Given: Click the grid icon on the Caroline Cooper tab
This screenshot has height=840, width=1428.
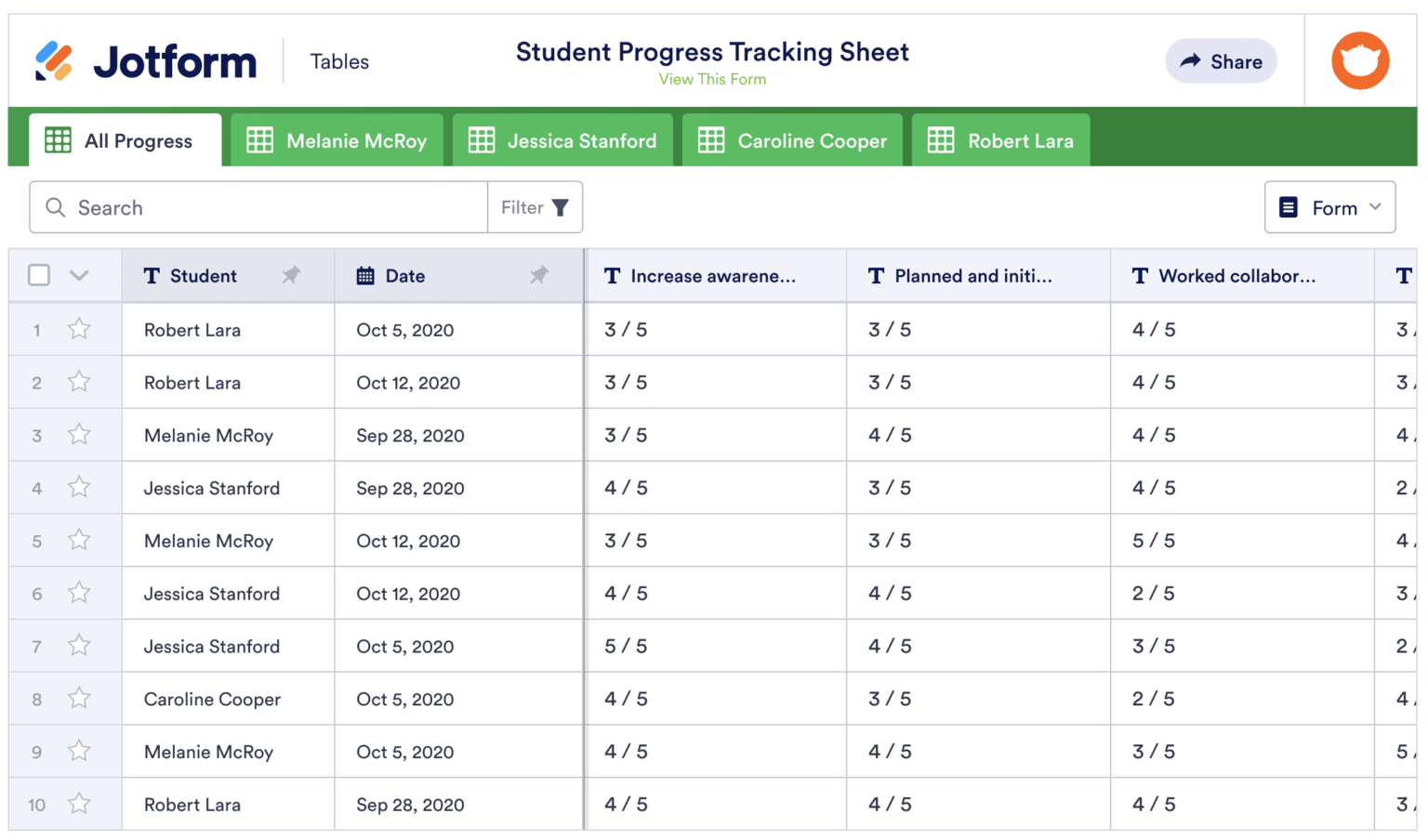Looking at the screenshot, I should (x=711, y=140).
